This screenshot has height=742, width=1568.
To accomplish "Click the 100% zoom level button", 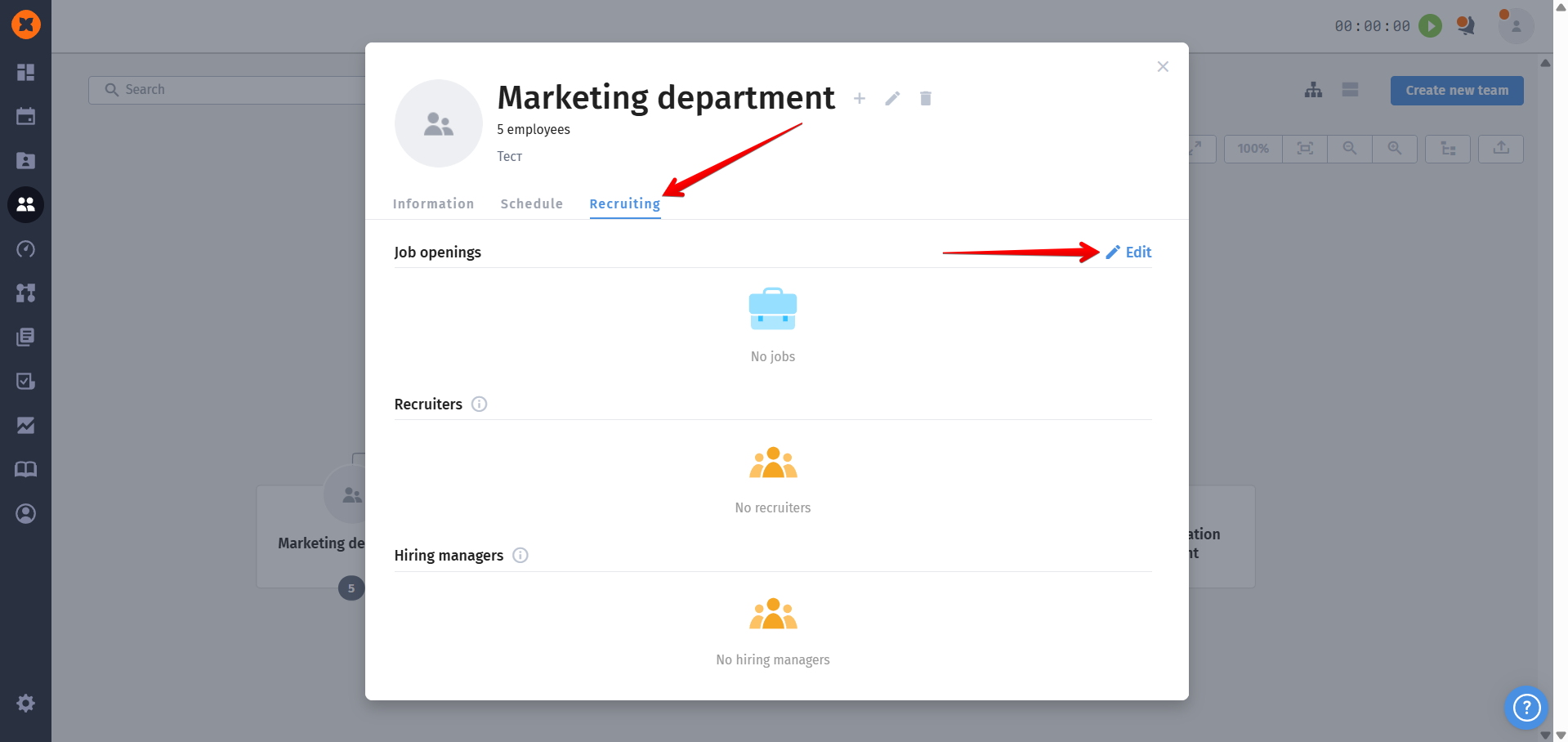I will click(x=1253, y=149).
